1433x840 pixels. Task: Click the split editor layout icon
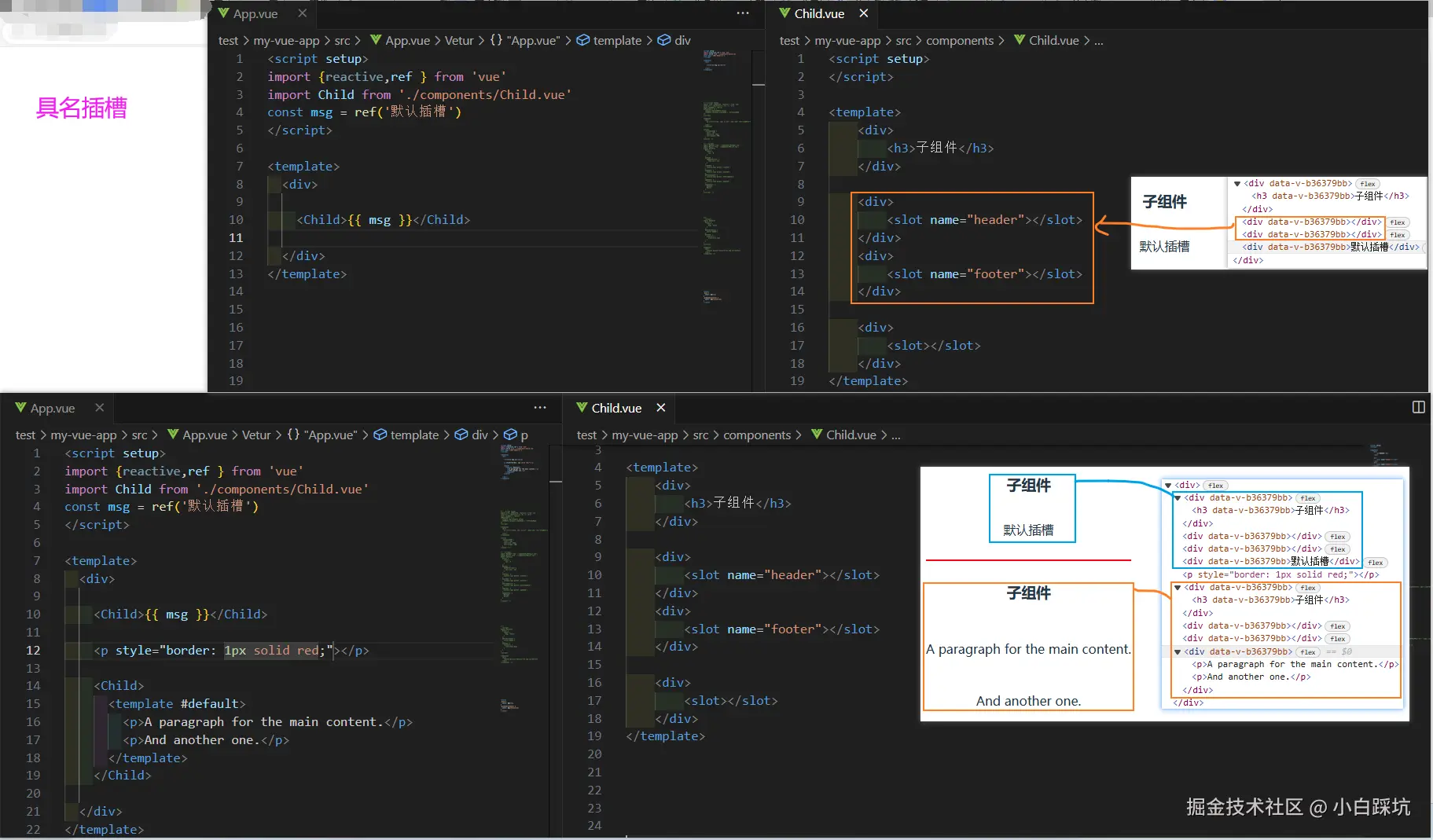click(x=1418, y=407)
